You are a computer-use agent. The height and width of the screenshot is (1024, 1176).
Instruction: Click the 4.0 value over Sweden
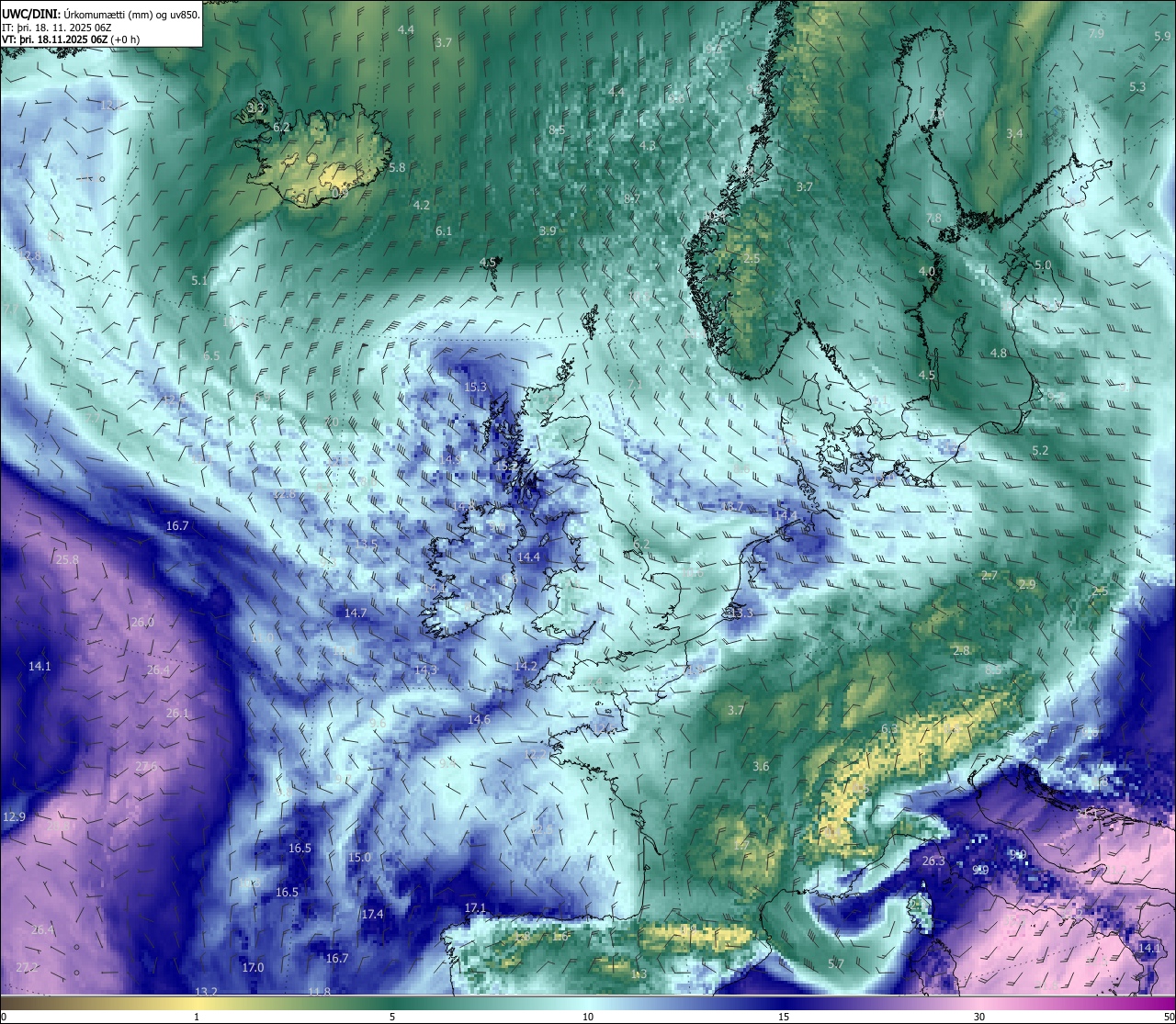click(x=927, y=271)
